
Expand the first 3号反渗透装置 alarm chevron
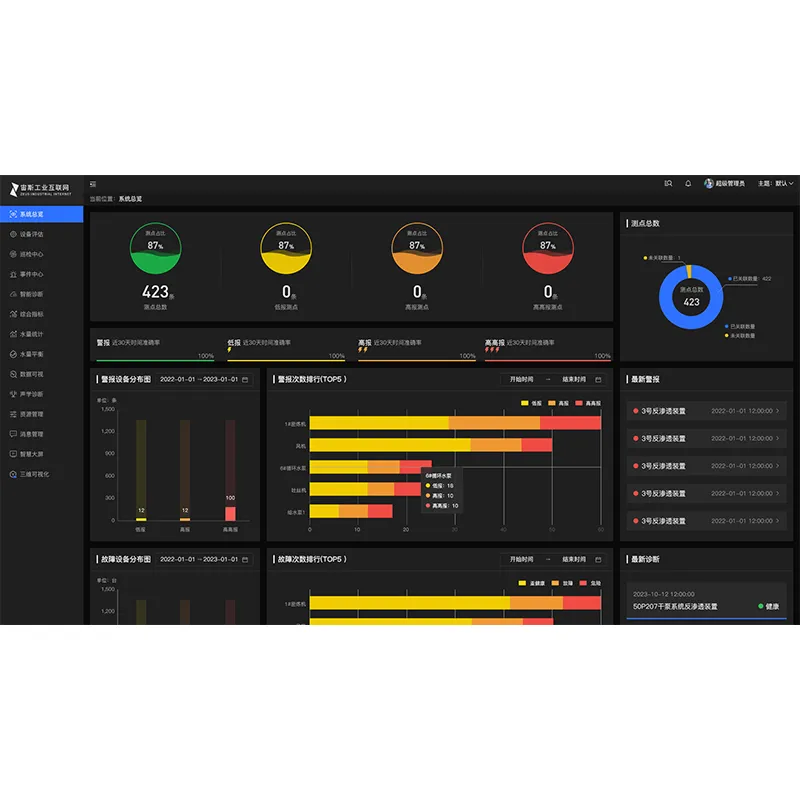(779, 410)
